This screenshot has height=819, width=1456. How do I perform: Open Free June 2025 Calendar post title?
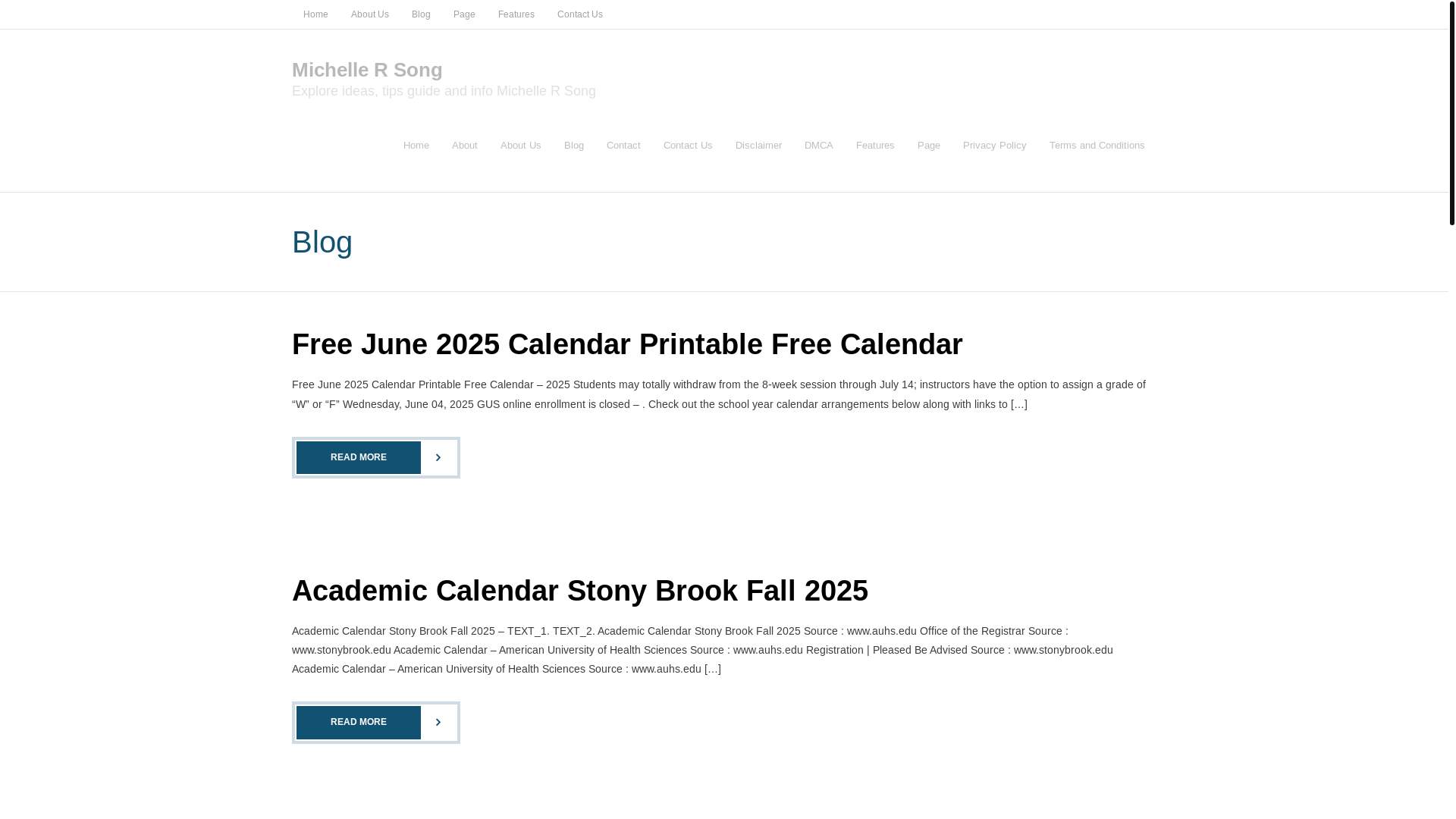(627, 344)
